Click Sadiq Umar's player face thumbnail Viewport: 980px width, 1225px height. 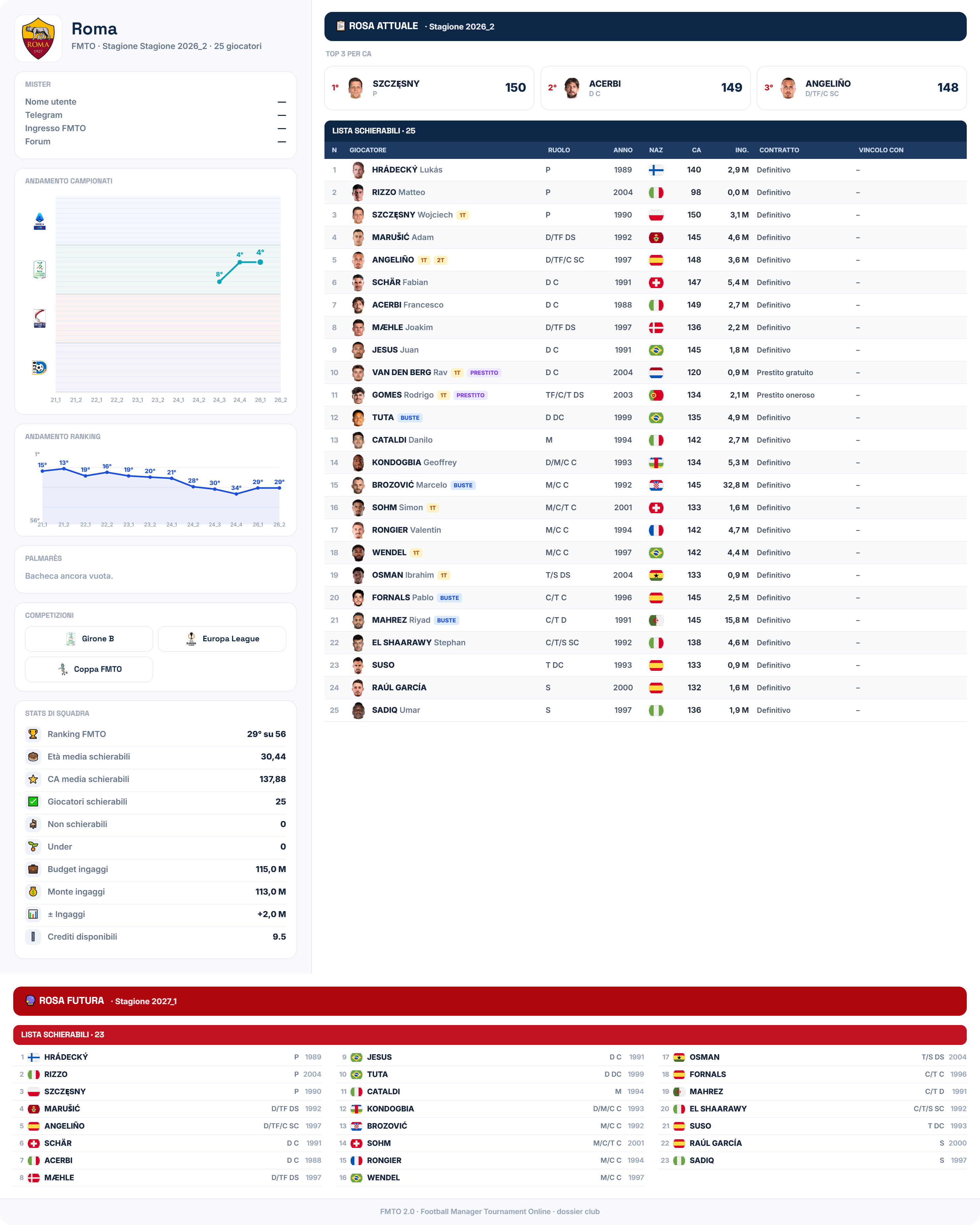click(x=358, y=710)
